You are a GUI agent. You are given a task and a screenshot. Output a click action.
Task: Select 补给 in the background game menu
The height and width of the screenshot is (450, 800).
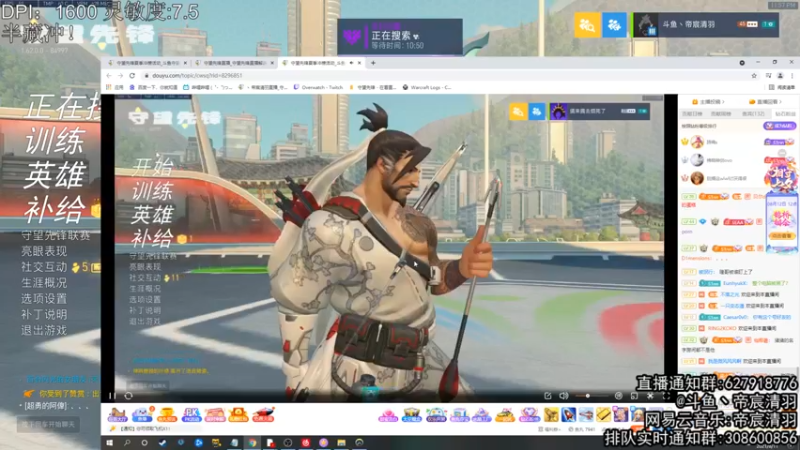click(x=55, y=210)
